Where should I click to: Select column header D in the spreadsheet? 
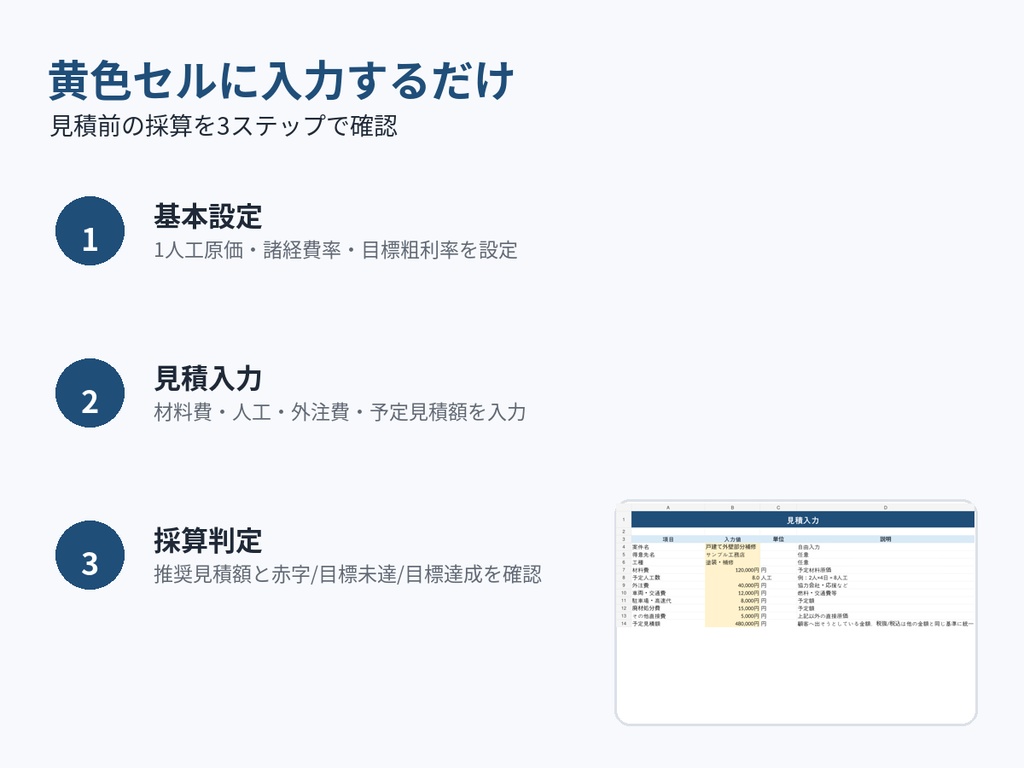pyautogui.click(x=886, y=507)
